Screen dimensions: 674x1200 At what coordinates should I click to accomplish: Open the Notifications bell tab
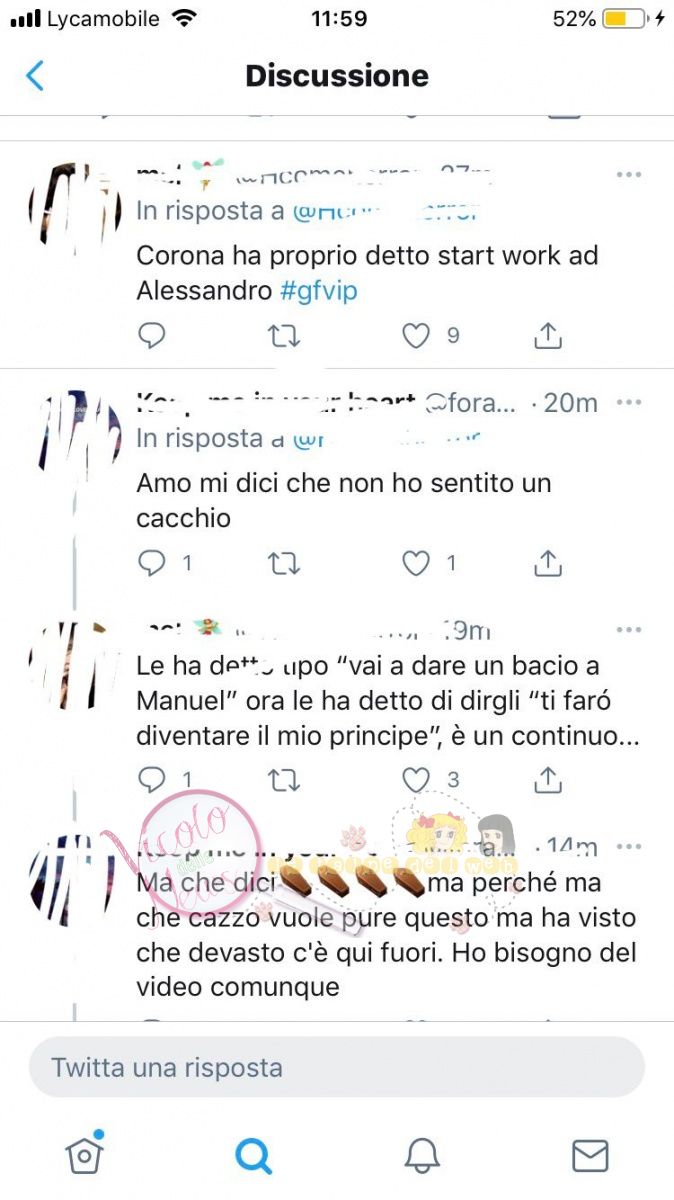pyautogui.click(x=422, y=1156)
